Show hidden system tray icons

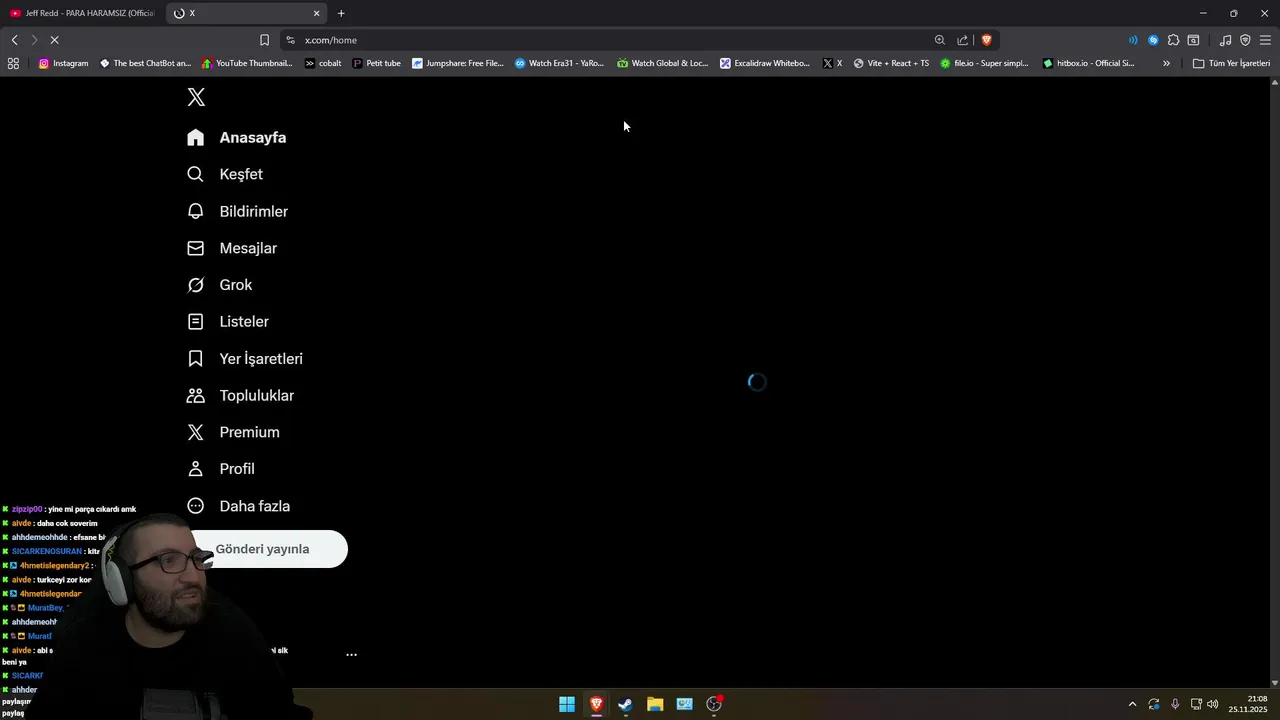(x=1132, y=704)
